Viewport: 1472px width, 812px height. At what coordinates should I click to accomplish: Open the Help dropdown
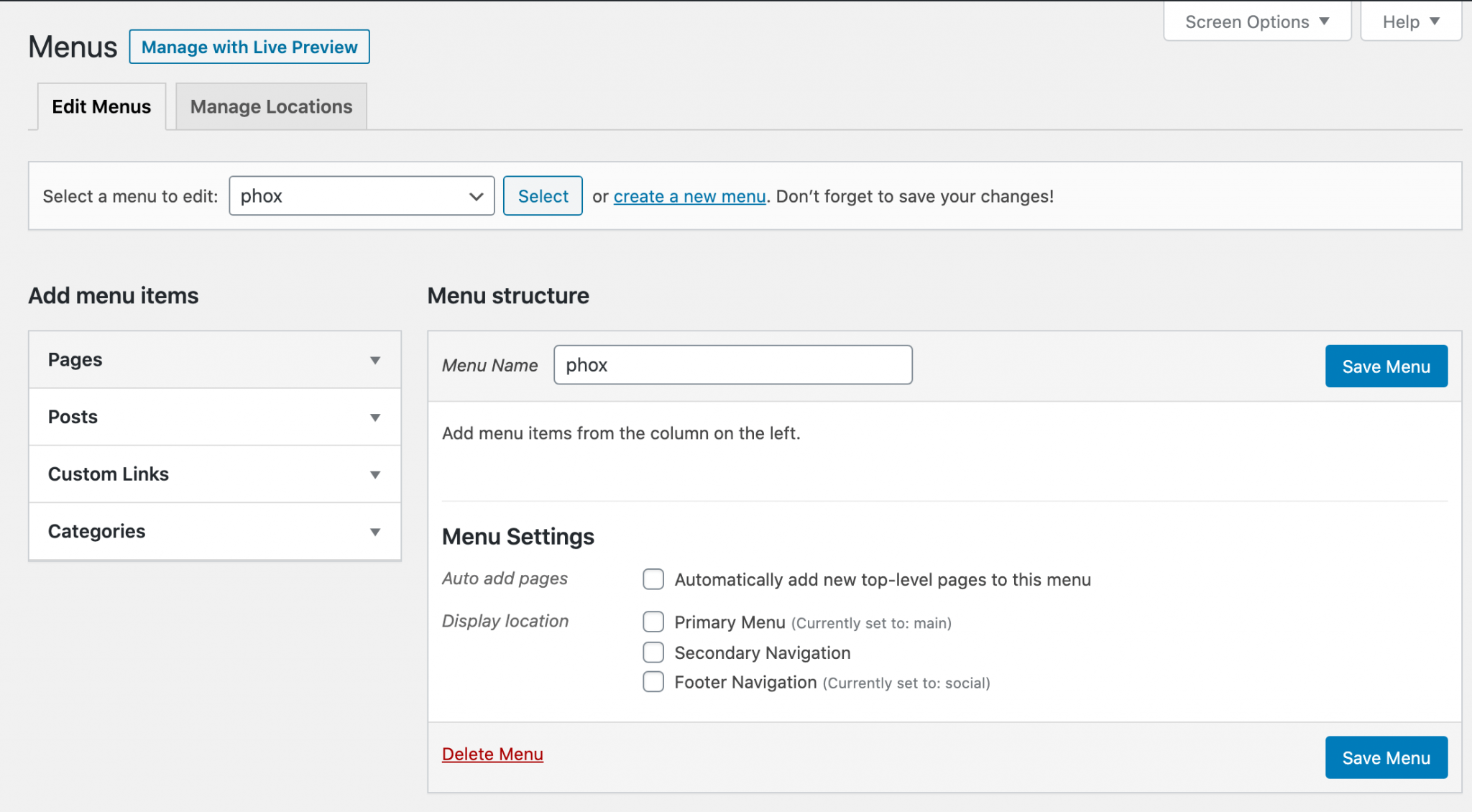coord(1409,22)
